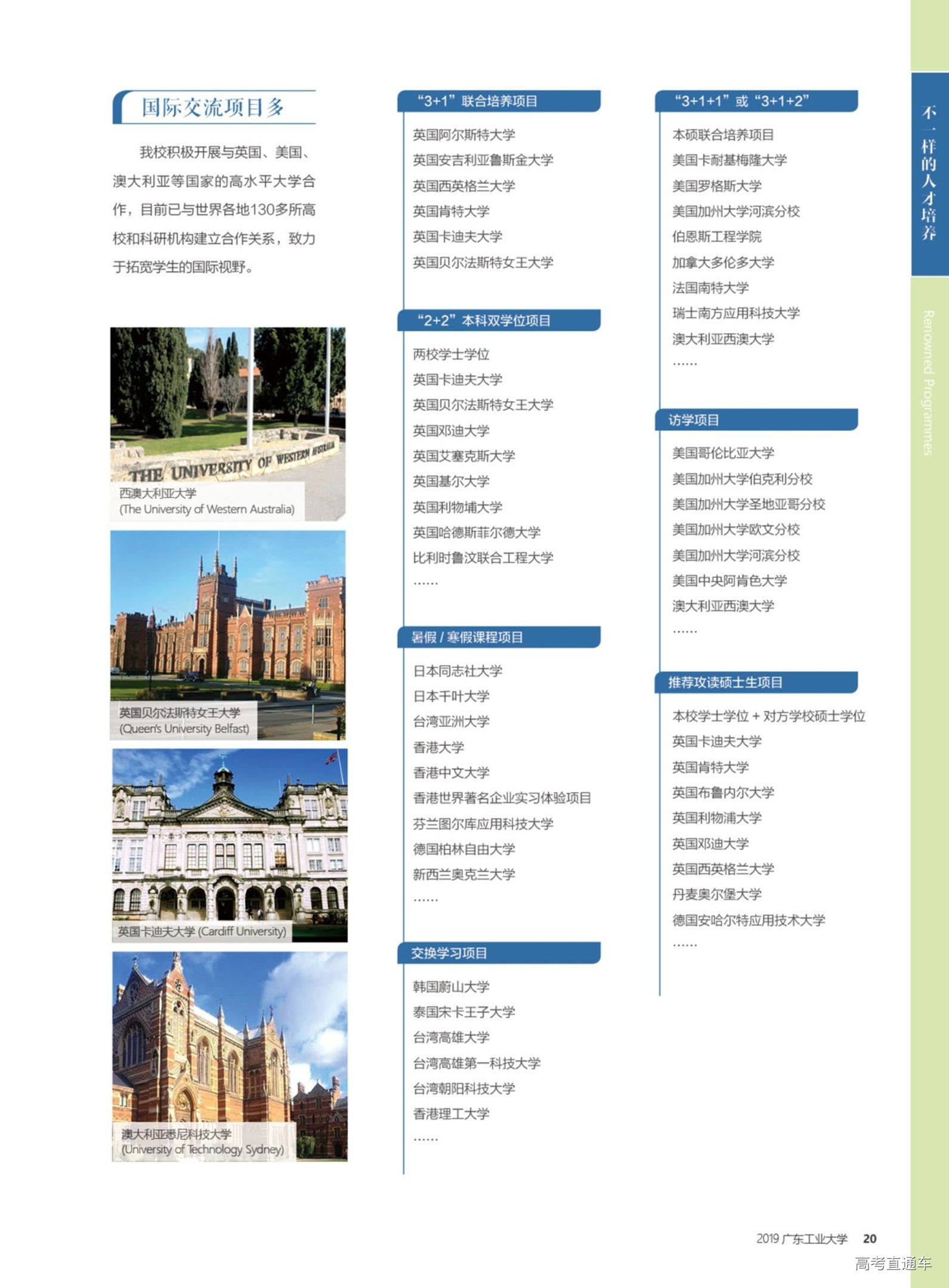
Task: Click the "3+1+1" 或 "3+1+2" header
Action: coord(756,101)
